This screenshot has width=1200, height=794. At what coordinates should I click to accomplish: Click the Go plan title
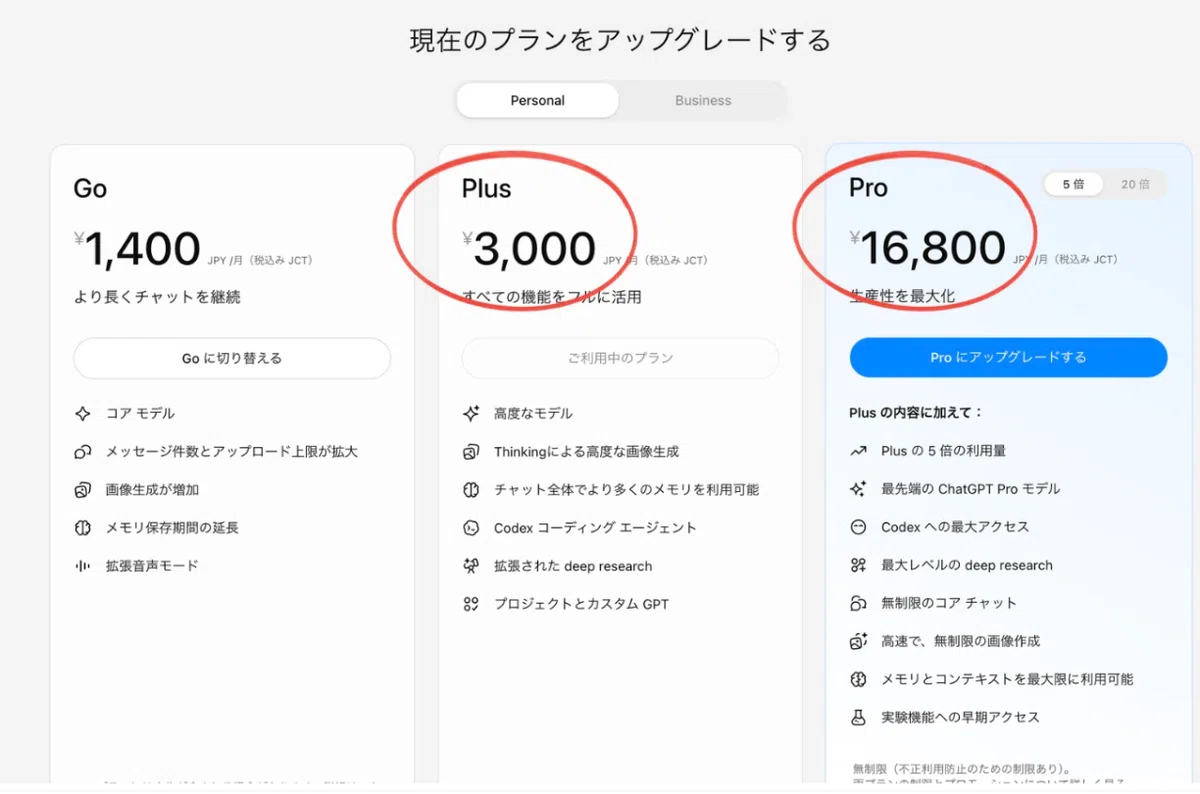[x=90, y=188]
